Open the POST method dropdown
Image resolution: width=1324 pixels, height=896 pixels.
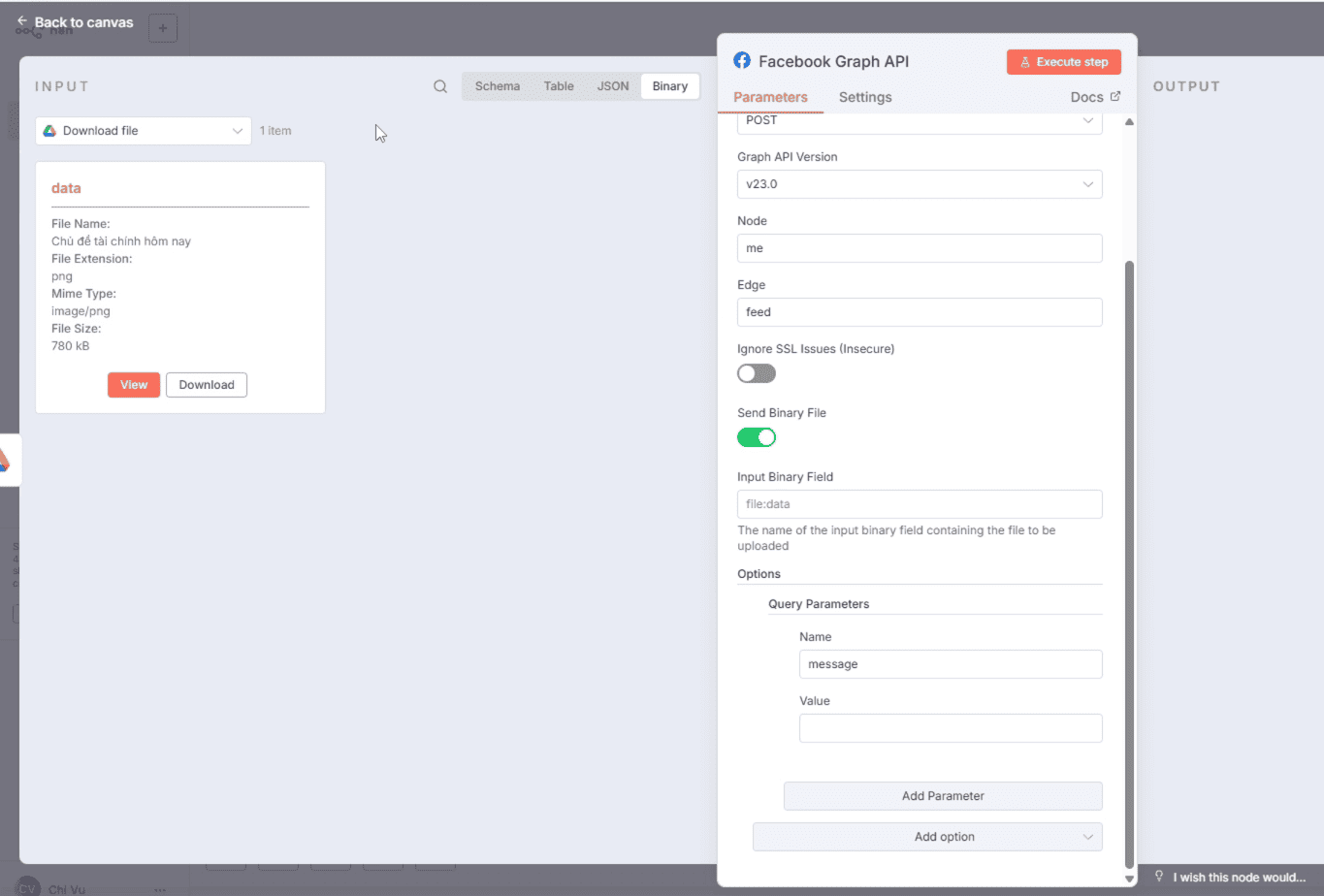coord(920,121)
